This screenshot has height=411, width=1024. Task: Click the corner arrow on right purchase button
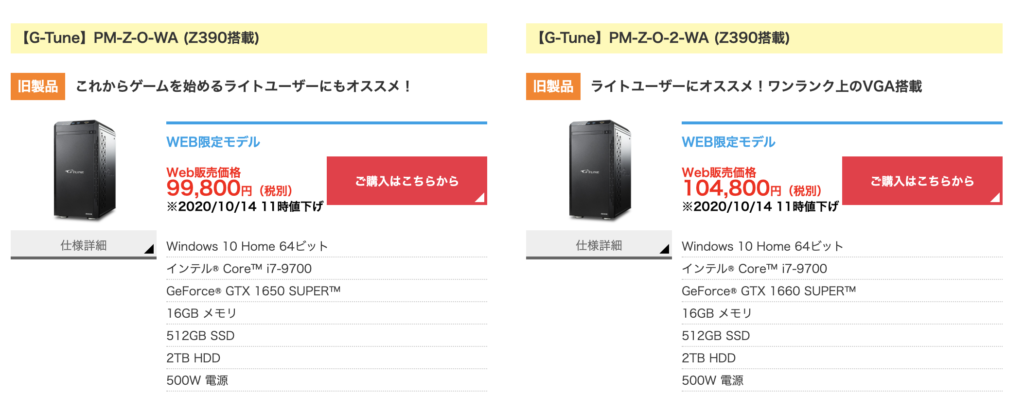(995, 198)
